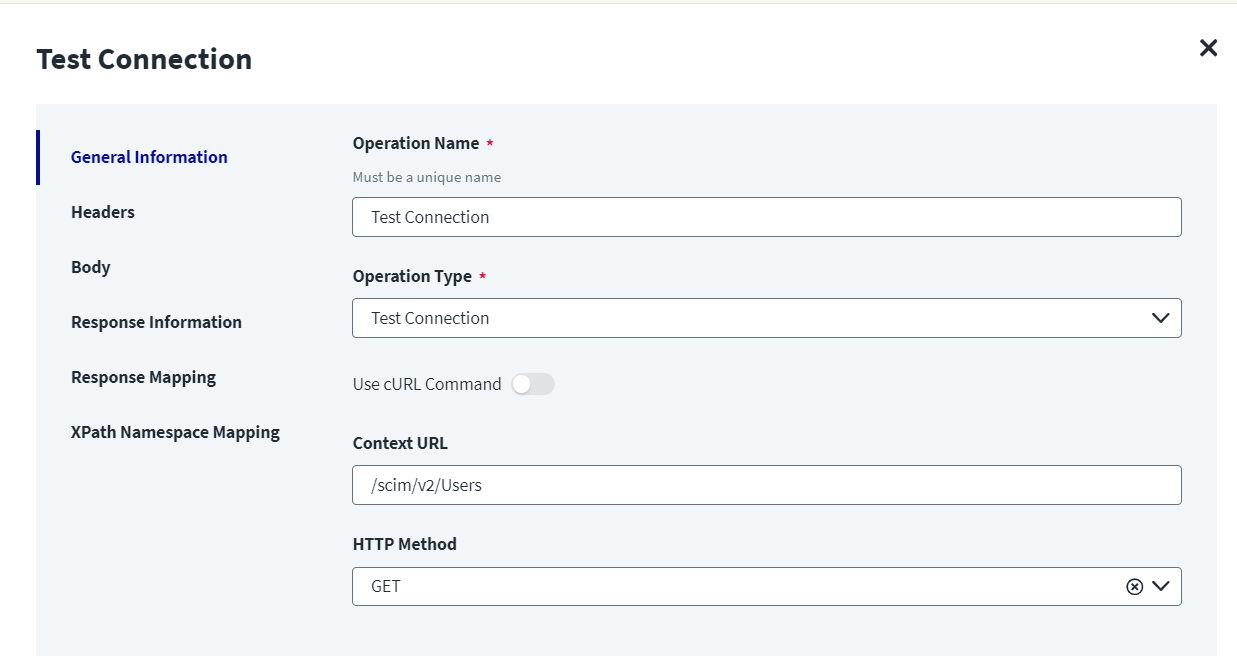Click the HTTP Method field label
Viewport: 1237px width, 656px height.
tap(404, 544)
